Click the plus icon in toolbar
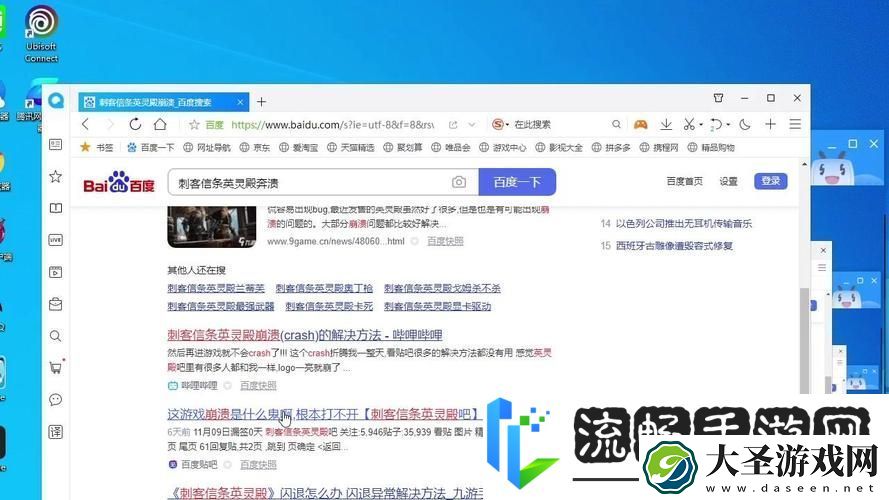The width and height of the screenshot is (889, 500). click(x=771, y=124)
